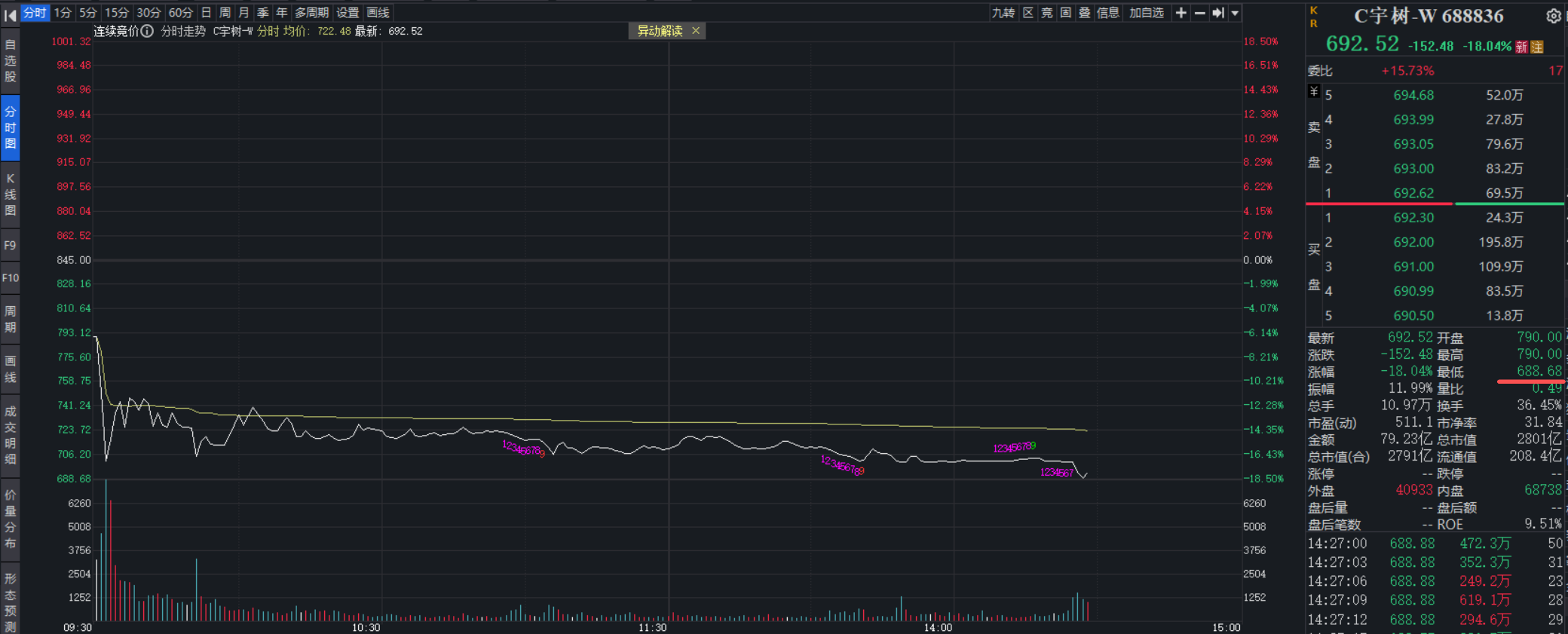Click the info icon beside 连续竞价
Screen dimensions: 1568x634
coord(147,31)
